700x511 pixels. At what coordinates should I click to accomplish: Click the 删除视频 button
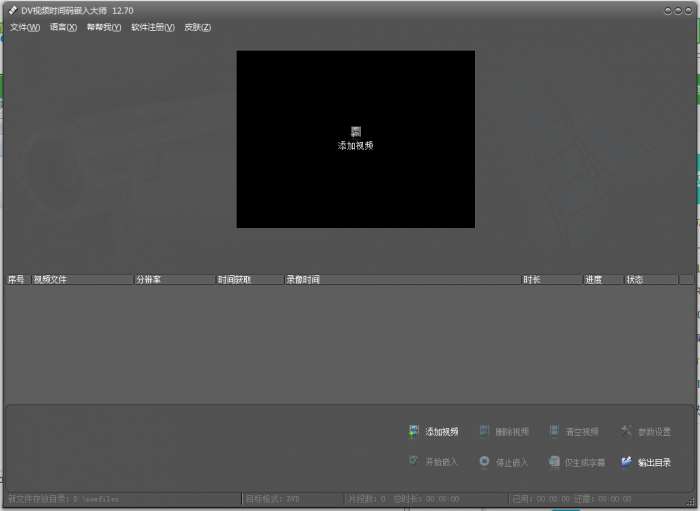coord(504,432)
